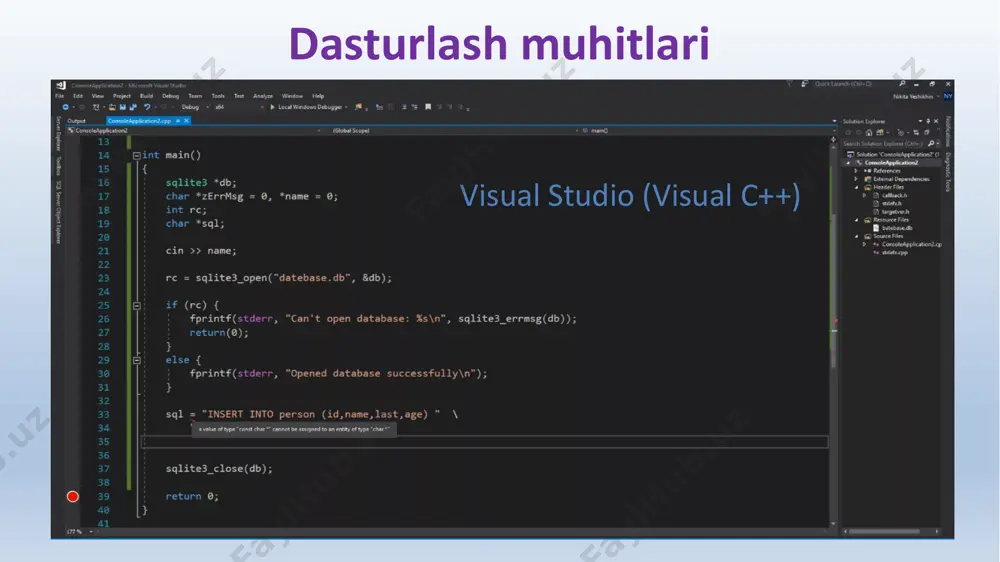Open the Window menu
Image resolution: width=1000 pixels, height=562 pixels.
coord(292,96)
